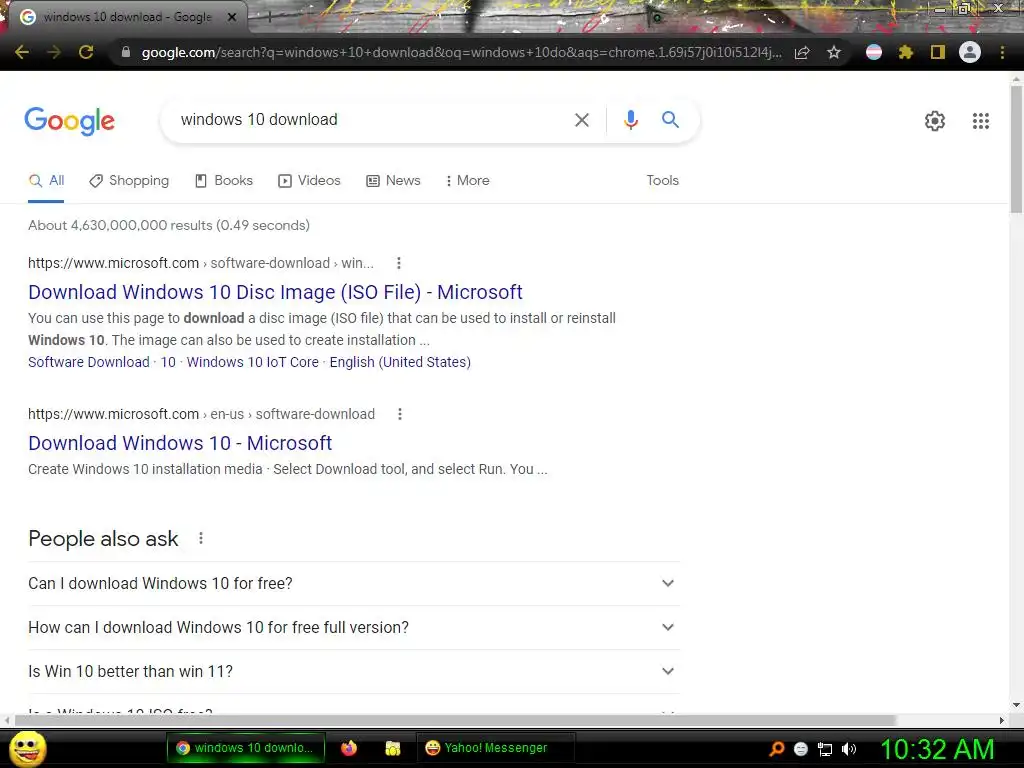Click the vertical scrollbar thumb
This screenshot has height=768, width=1024.
tap(1016, 150)
